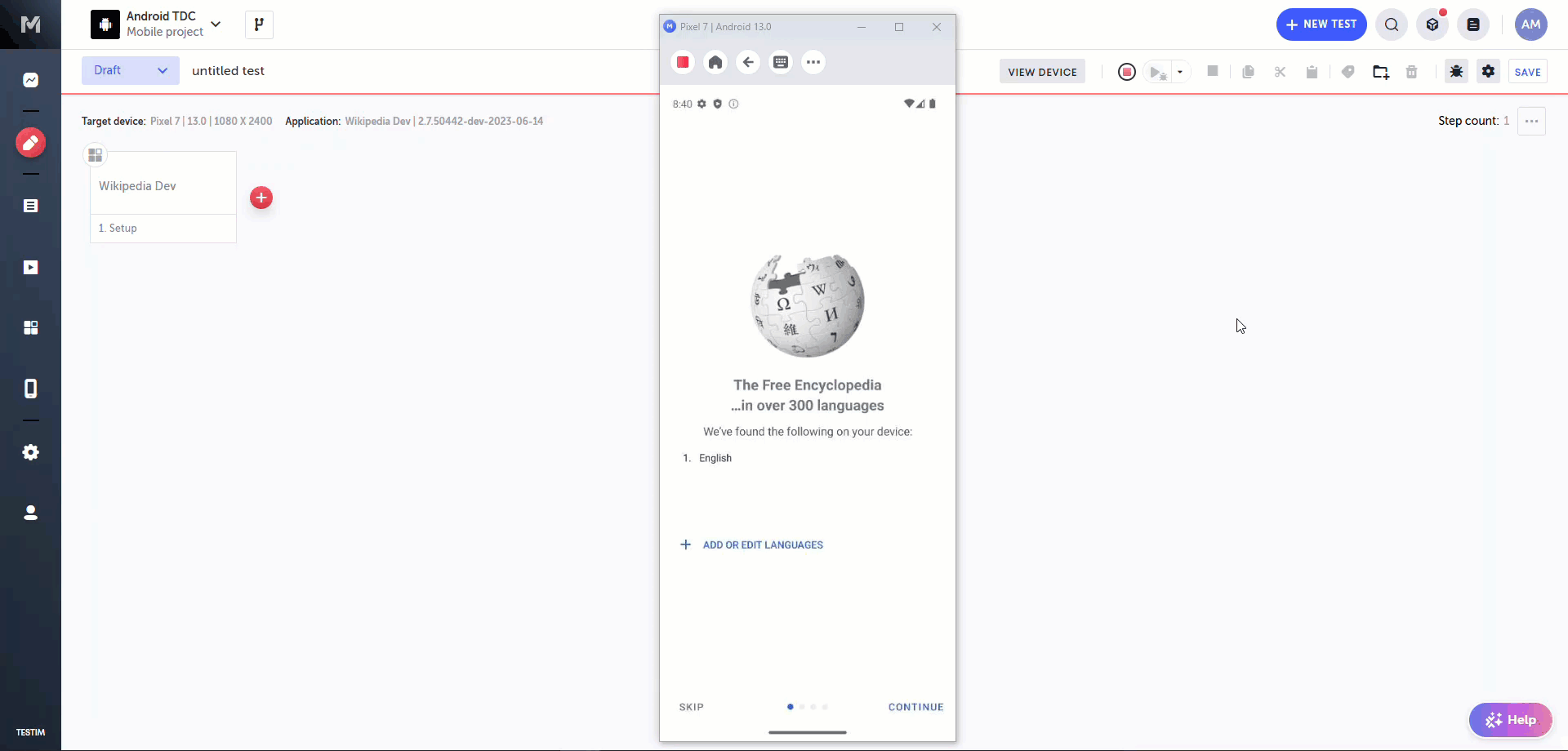This screenshot has height=751, width=1568.
Task: Open the search magnifier icon
Action: coord(1392,24)
